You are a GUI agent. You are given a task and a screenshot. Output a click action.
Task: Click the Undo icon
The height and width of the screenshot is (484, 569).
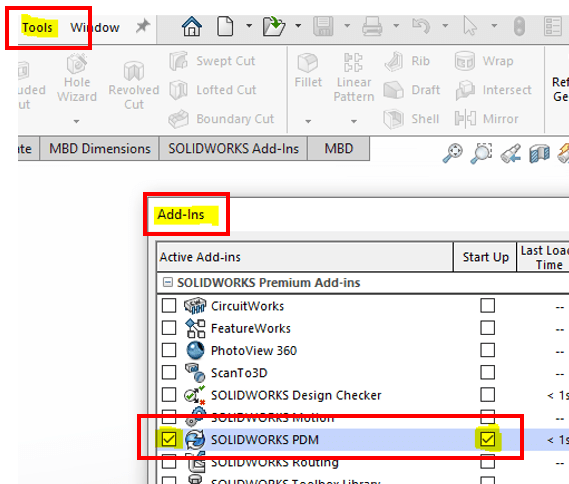421,26
